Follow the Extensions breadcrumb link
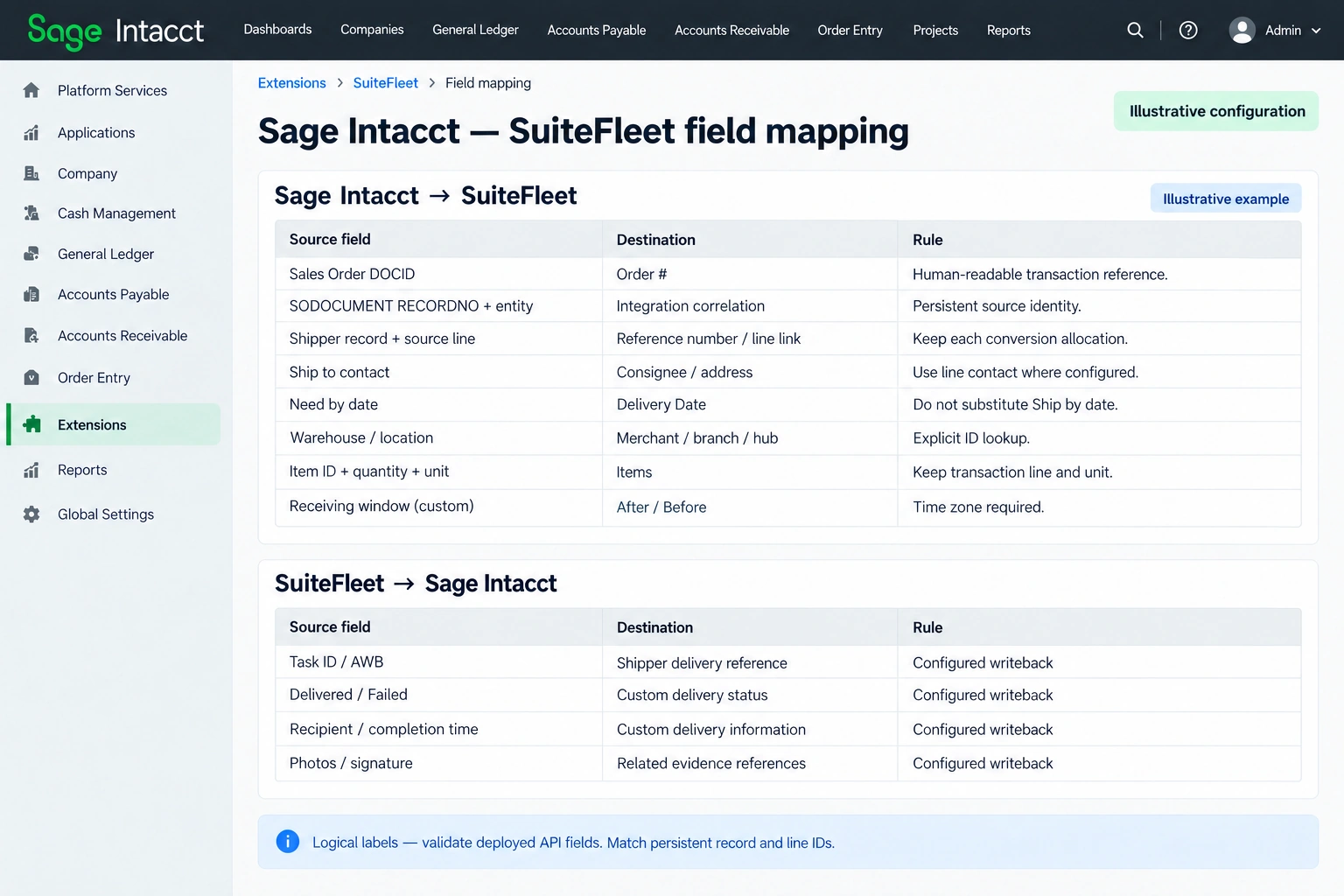The image size is (1344, 896). pyautogui.click(x=291, y=83)
